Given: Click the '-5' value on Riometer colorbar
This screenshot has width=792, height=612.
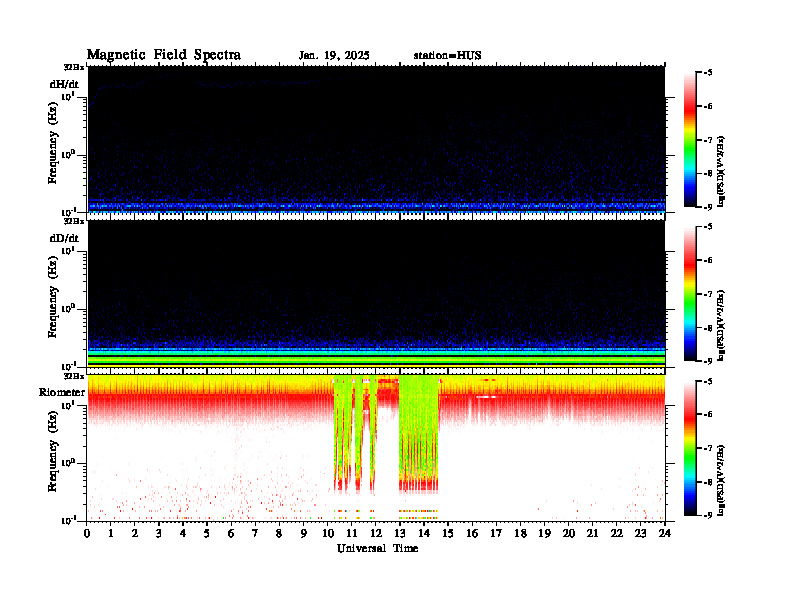Looking at the screenshot, I should [x=708, y=381].
